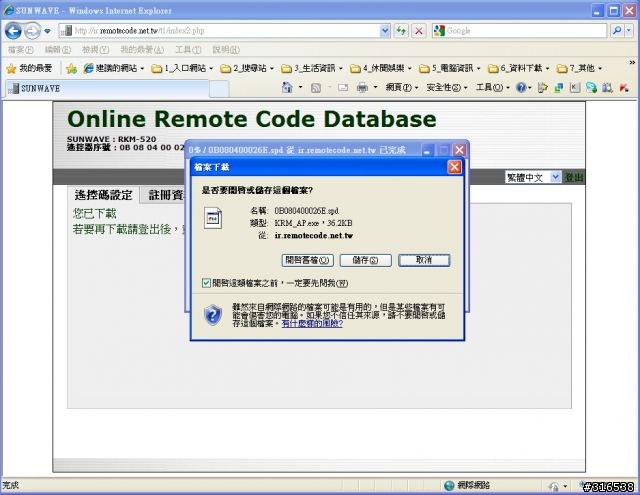640x495 pixels.
Task: Click 開啟舊檔(O) button in download dialog
Action: point(307,260)
